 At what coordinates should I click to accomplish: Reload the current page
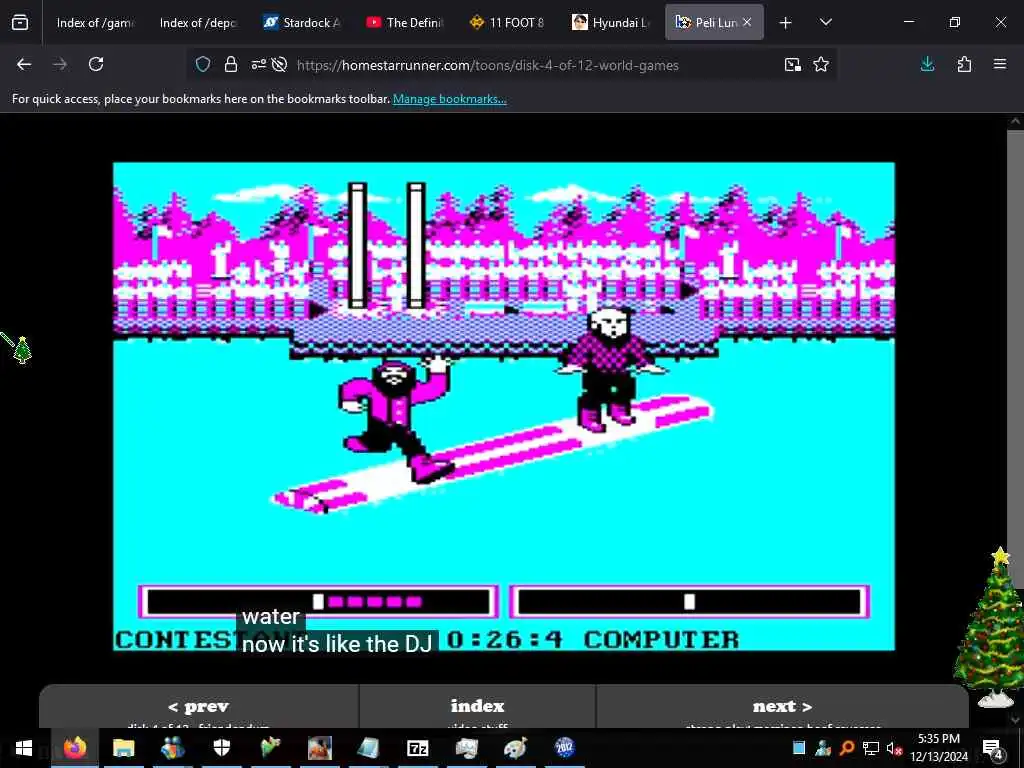tap(96, 64)
